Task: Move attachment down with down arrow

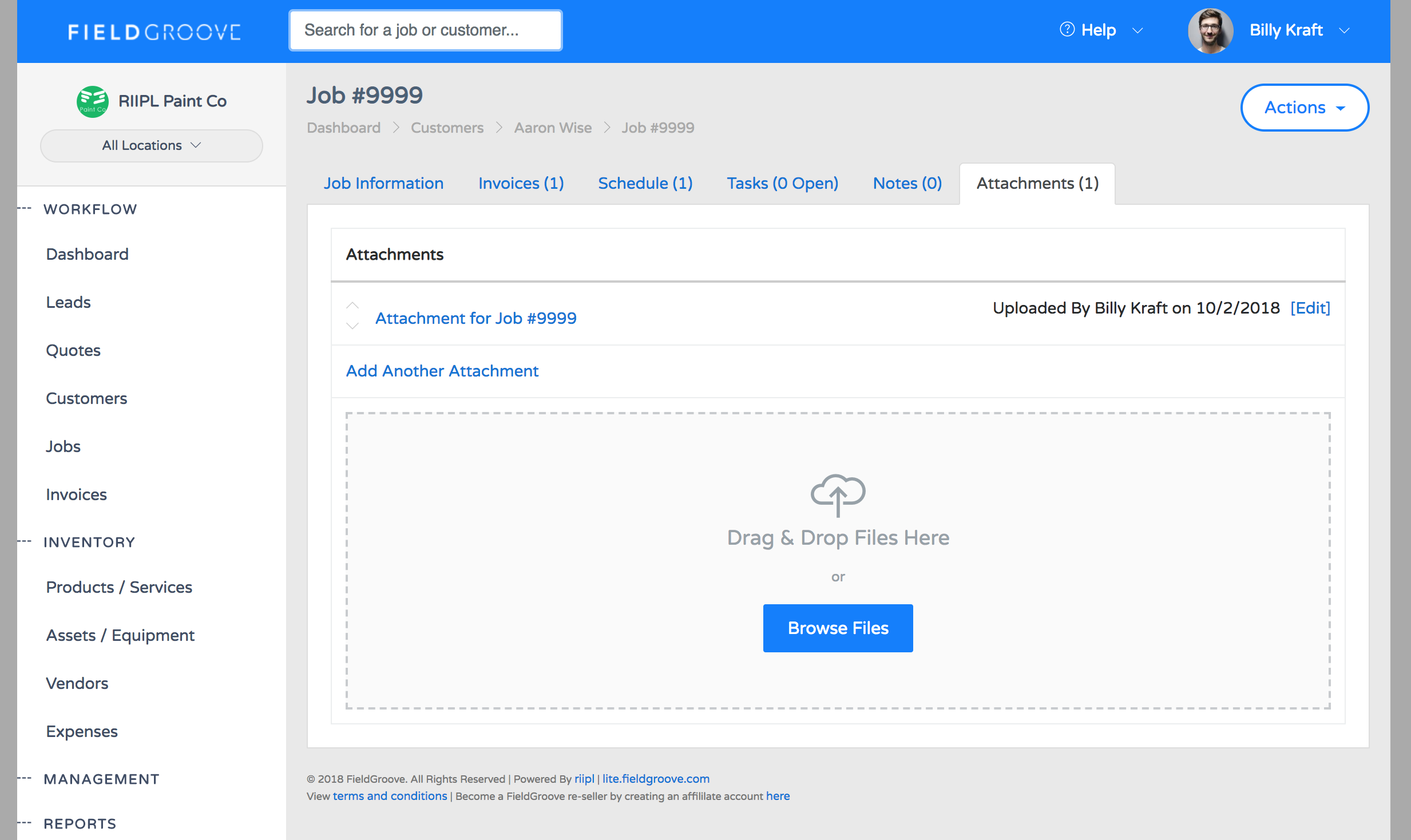Action: point(352,326)
